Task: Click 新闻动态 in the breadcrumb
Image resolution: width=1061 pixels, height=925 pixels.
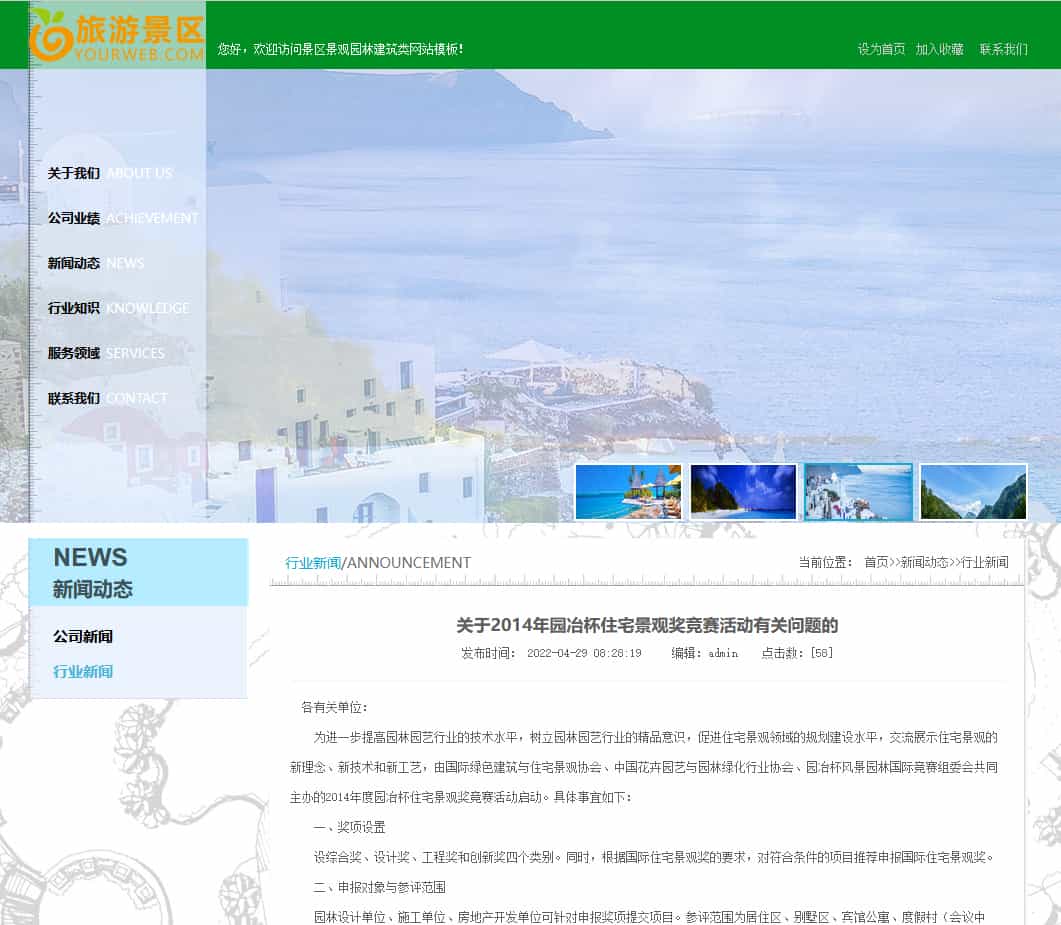Action: (924, 562)
